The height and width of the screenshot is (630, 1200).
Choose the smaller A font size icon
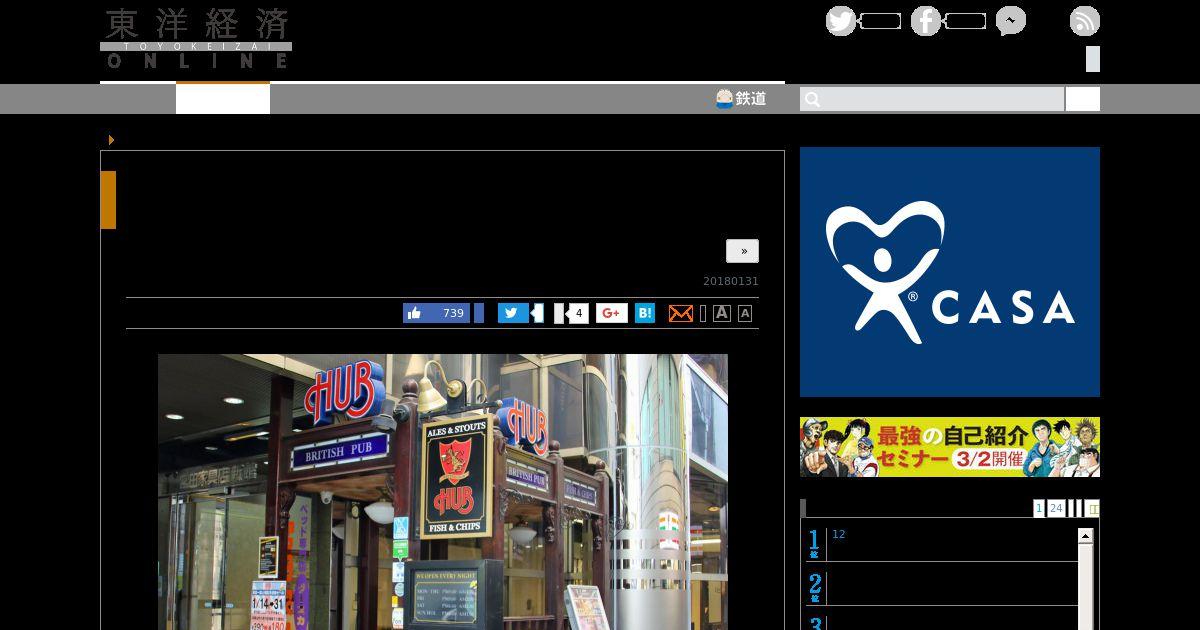click(x=745, y=314)
